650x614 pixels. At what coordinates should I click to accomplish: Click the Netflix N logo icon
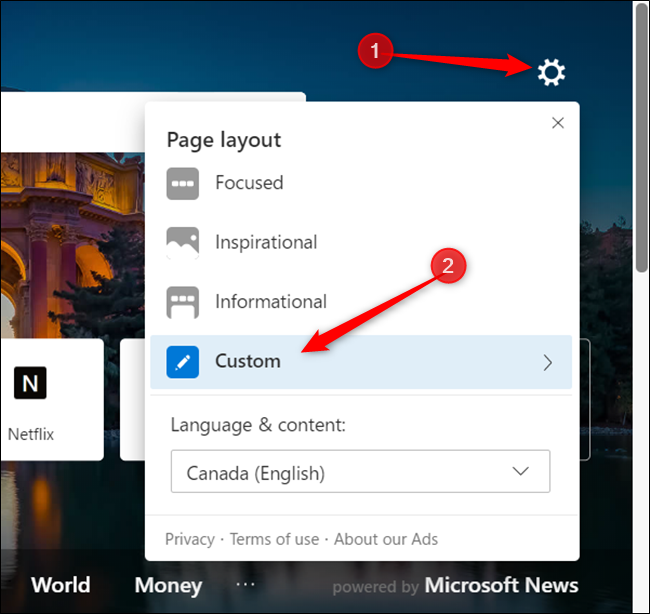(x=30, y=383)
